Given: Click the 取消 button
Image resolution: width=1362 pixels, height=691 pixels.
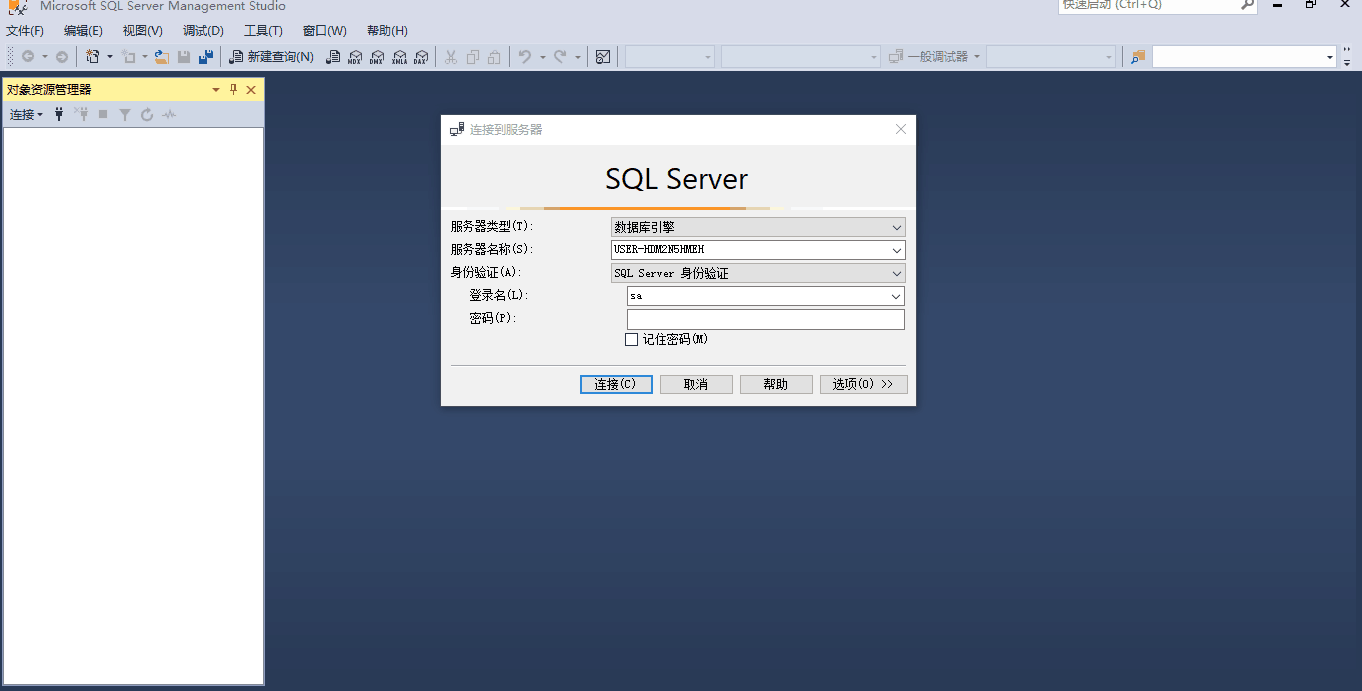Looking at the screenshot, I should (x=696, y=385).
